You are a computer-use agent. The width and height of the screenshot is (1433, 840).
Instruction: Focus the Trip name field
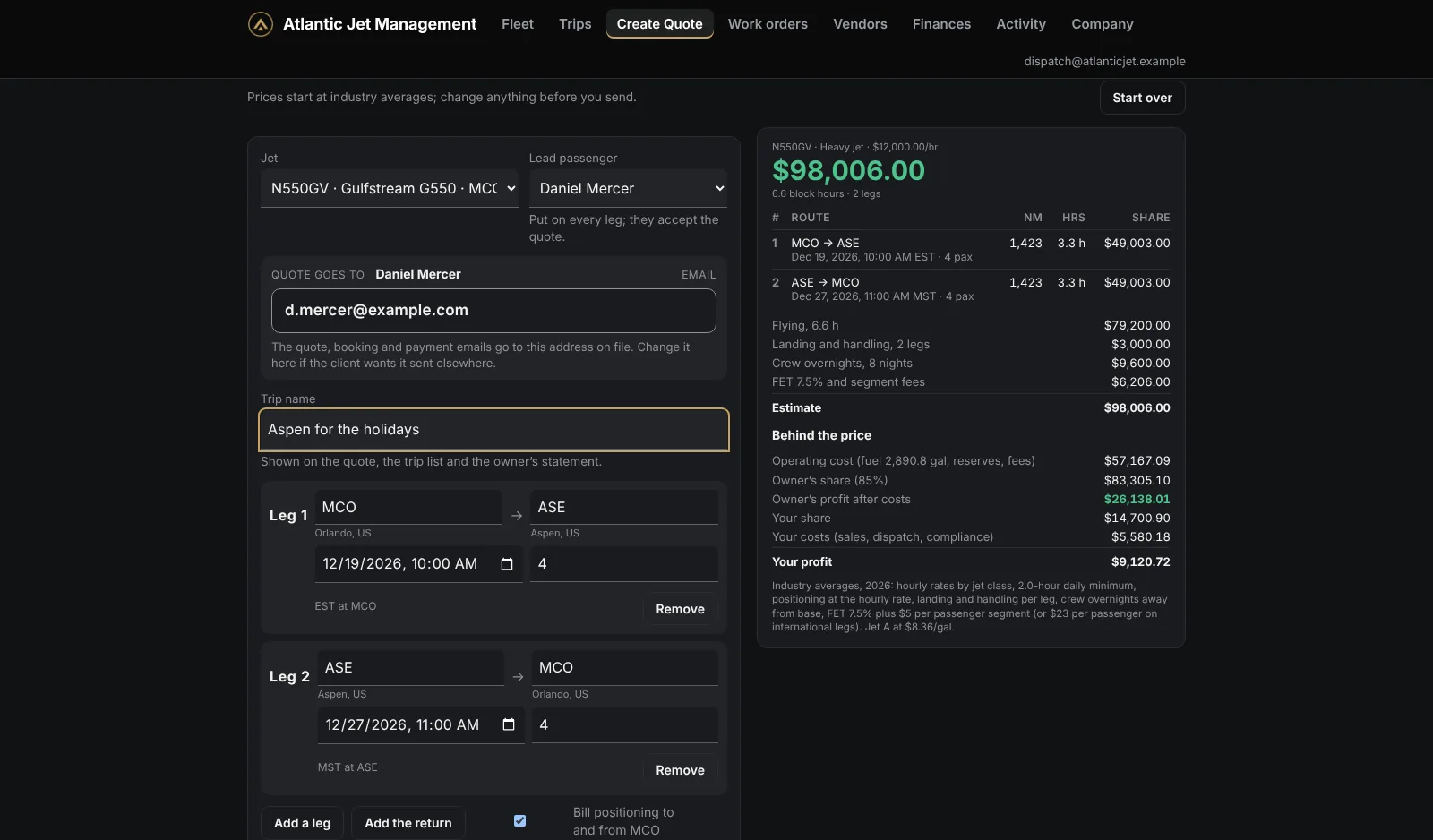point(493,430)
